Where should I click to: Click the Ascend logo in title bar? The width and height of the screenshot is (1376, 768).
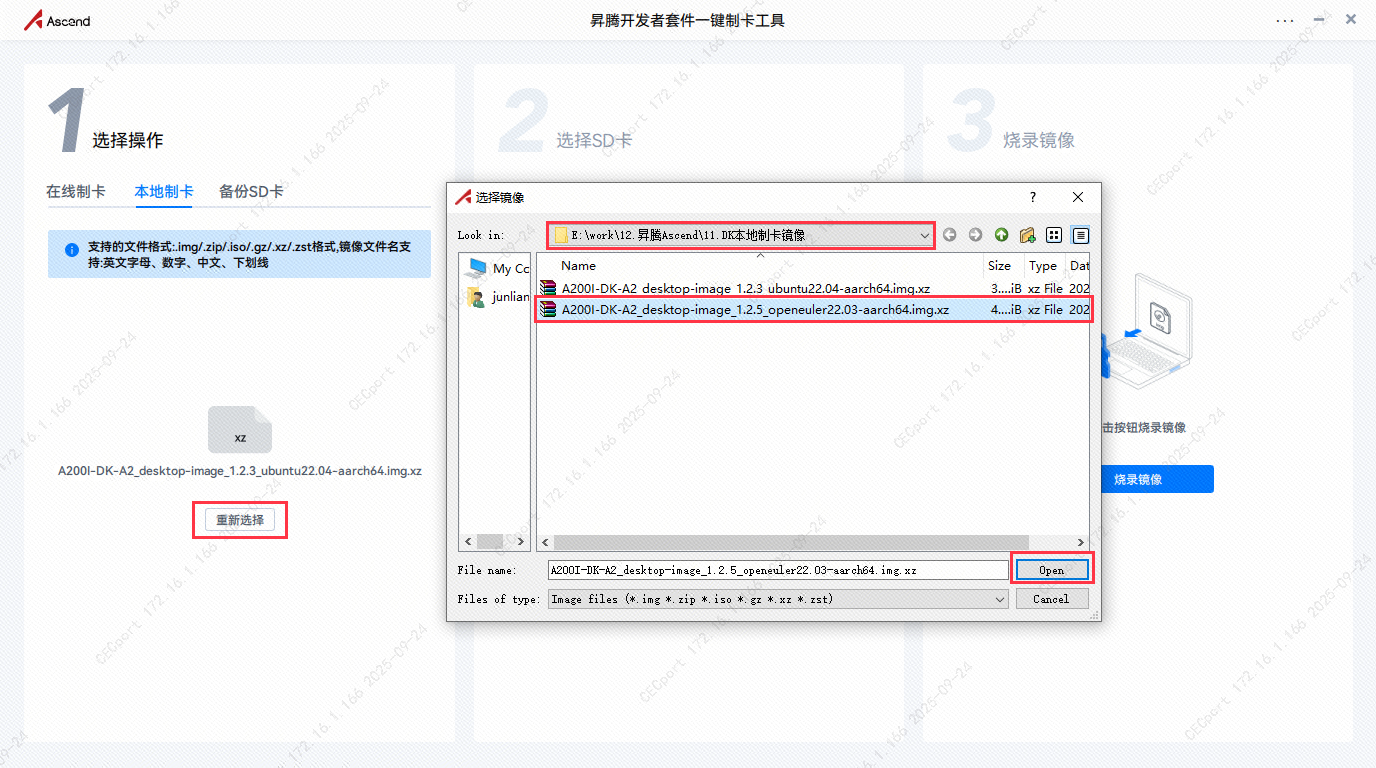click(x=57, y=20)
